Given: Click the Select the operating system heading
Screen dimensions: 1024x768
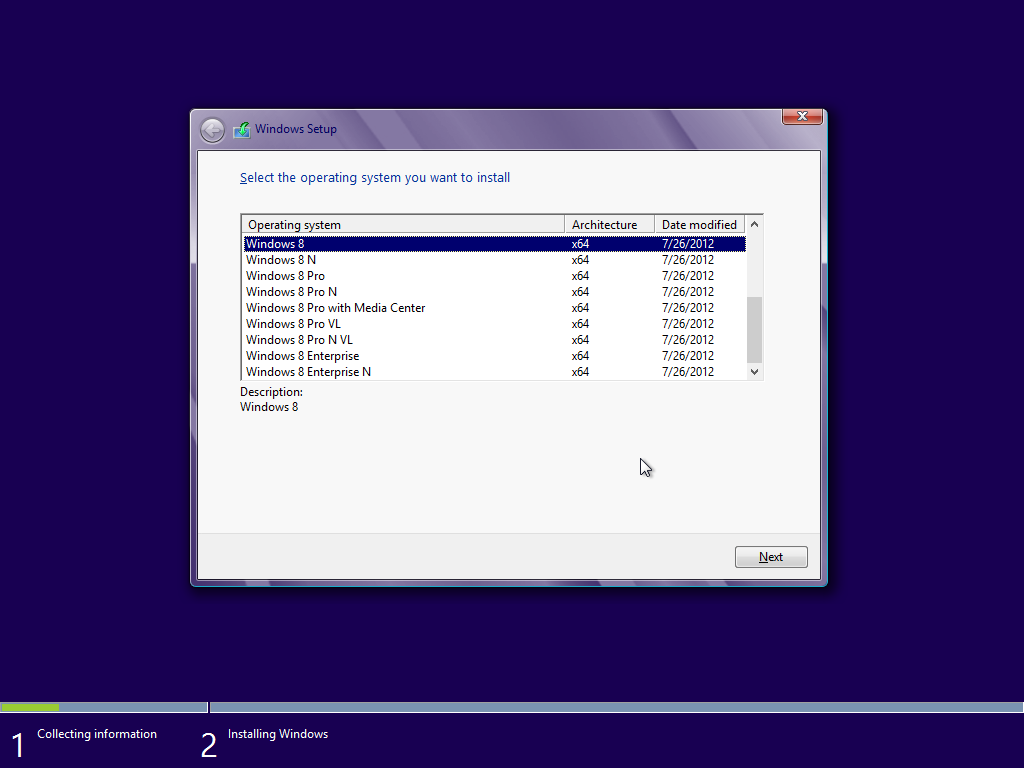Looking at the screenshot, I should (374, 177).
